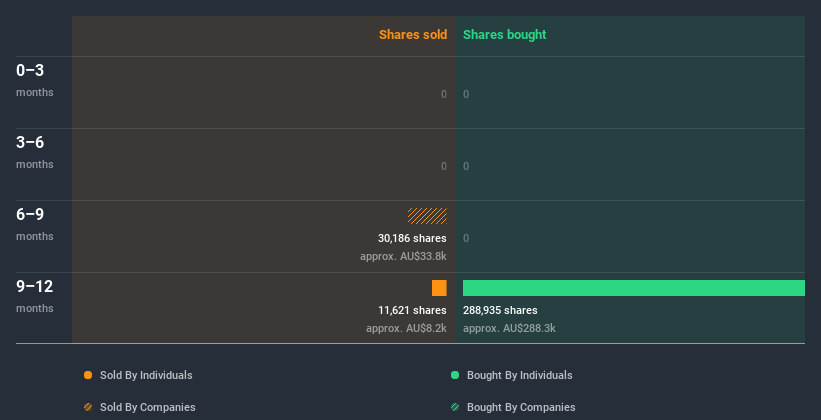Click the Shares bought column header
This screenshot has height=420, width=821.
505,35
